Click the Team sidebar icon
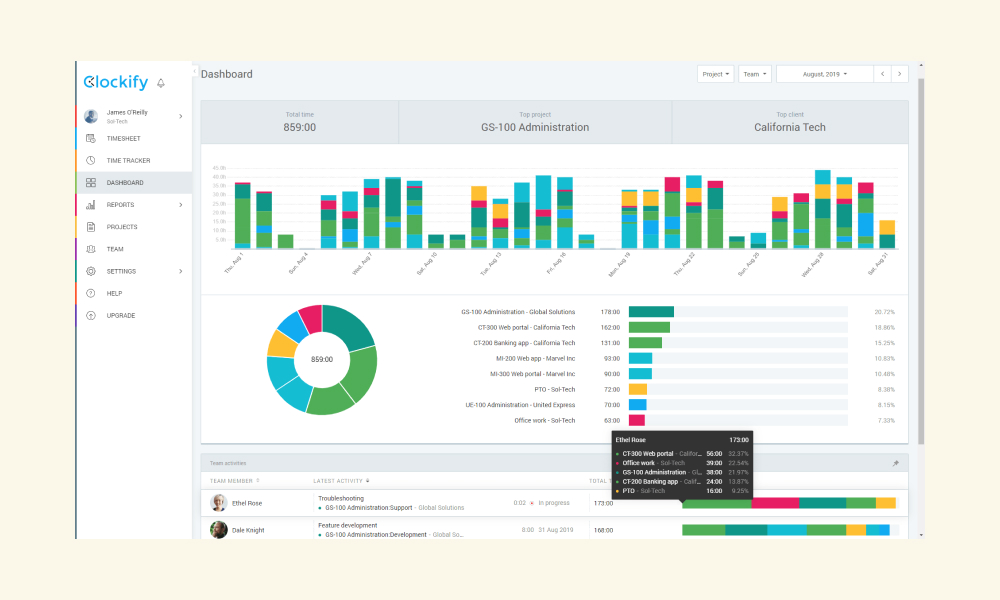Image resolution: width=1000 pixels, height=600 pixels. coord(91,249)
